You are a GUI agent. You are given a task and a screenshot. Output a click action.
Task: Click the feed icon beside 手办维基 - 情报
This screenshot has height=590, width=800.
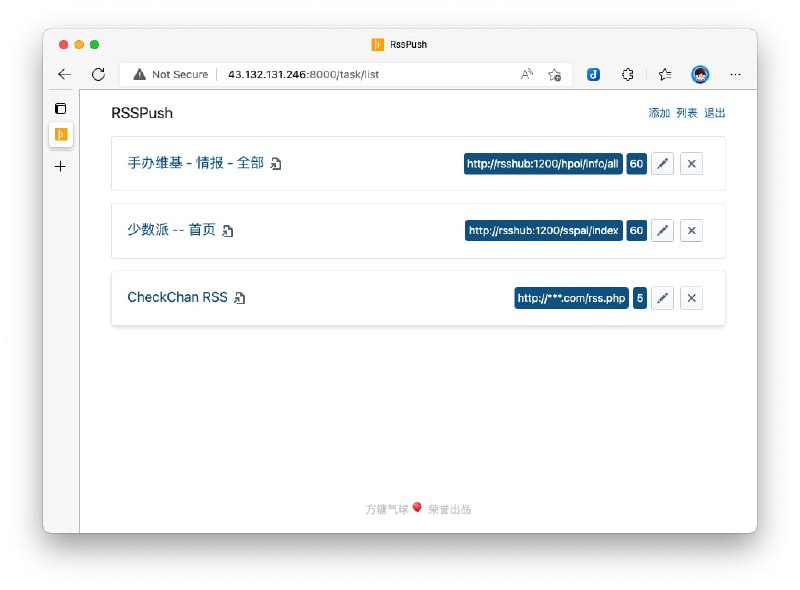coord(277,163)
